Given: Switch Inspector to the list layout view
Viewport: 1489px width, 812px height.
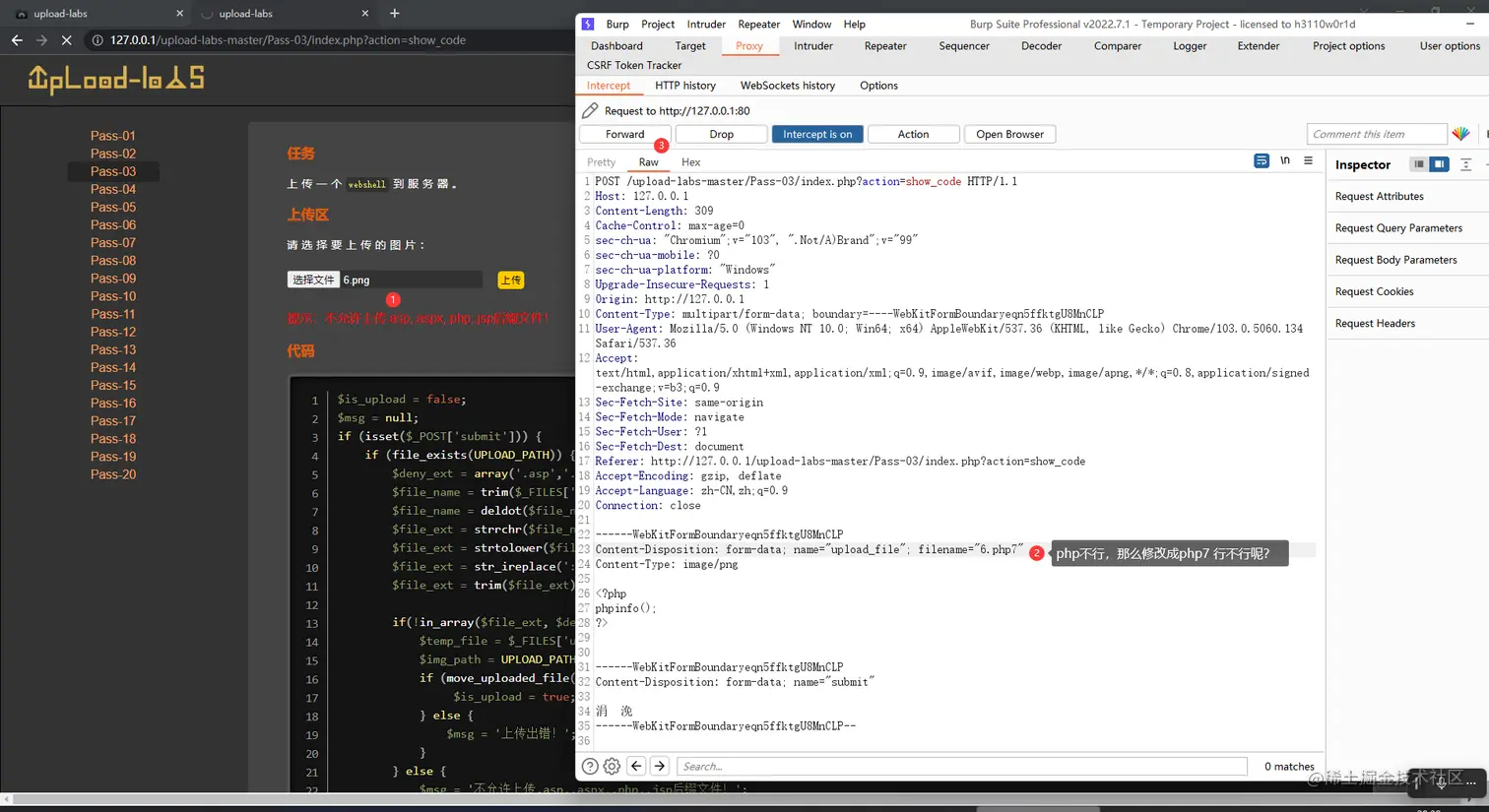Looking at the screenshot, I should [x=1419, y=164].
